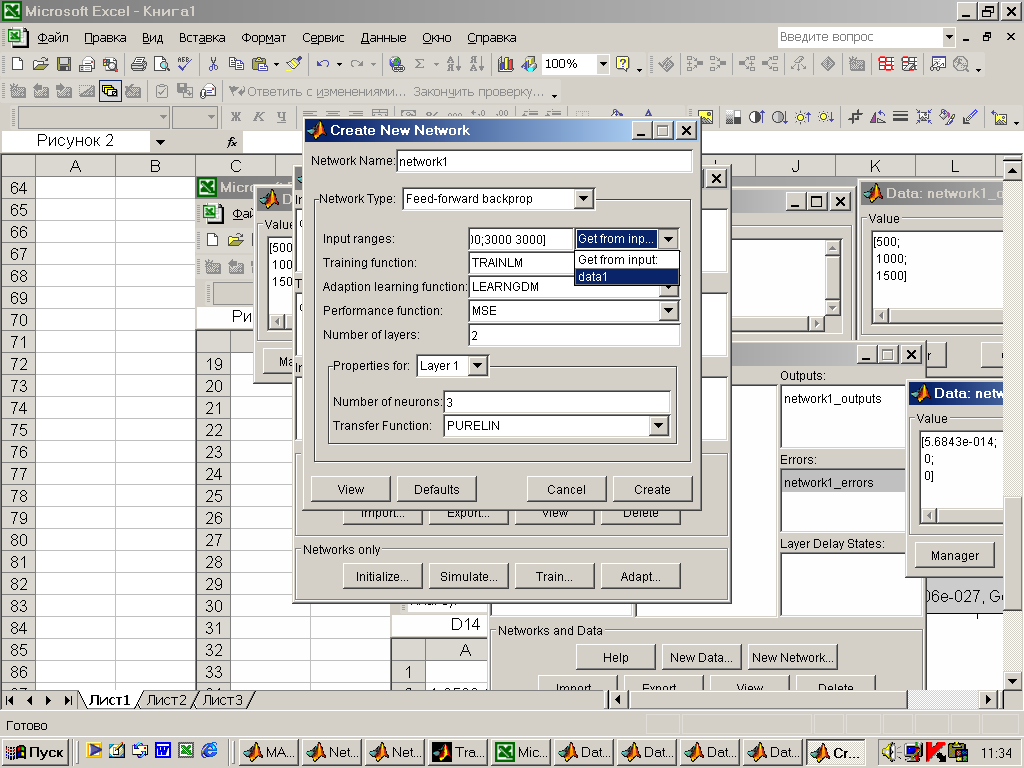Open the Формат menu
Viewport: 1024px width, 768px height.
coord(263,38)
